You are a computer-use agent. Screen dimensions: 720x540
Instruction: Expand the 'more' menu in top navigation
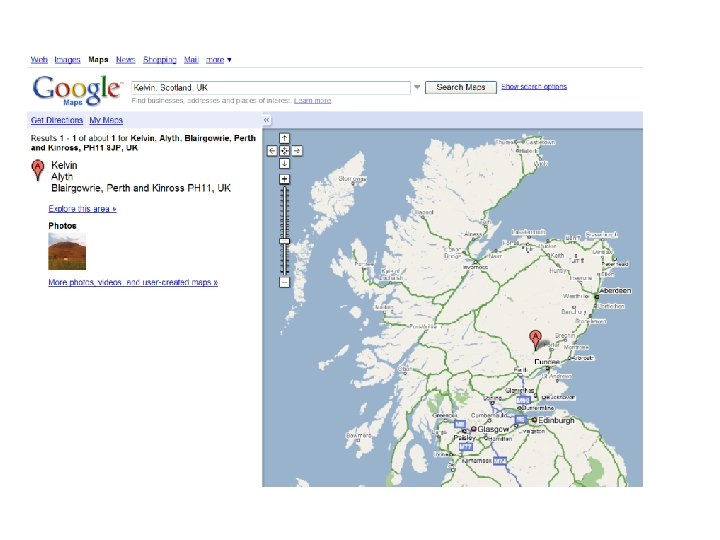[219, 60]
